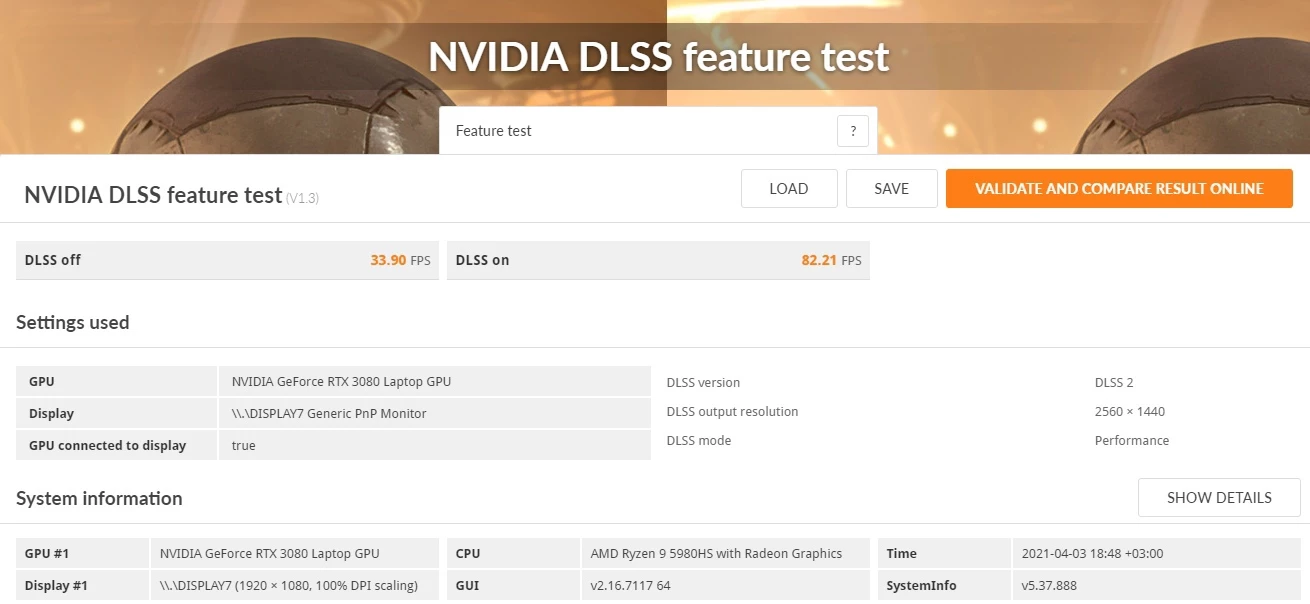Viewport: 1310px width, 604px height.
Task: Click the Time label cell
Action: click(944, 553)
